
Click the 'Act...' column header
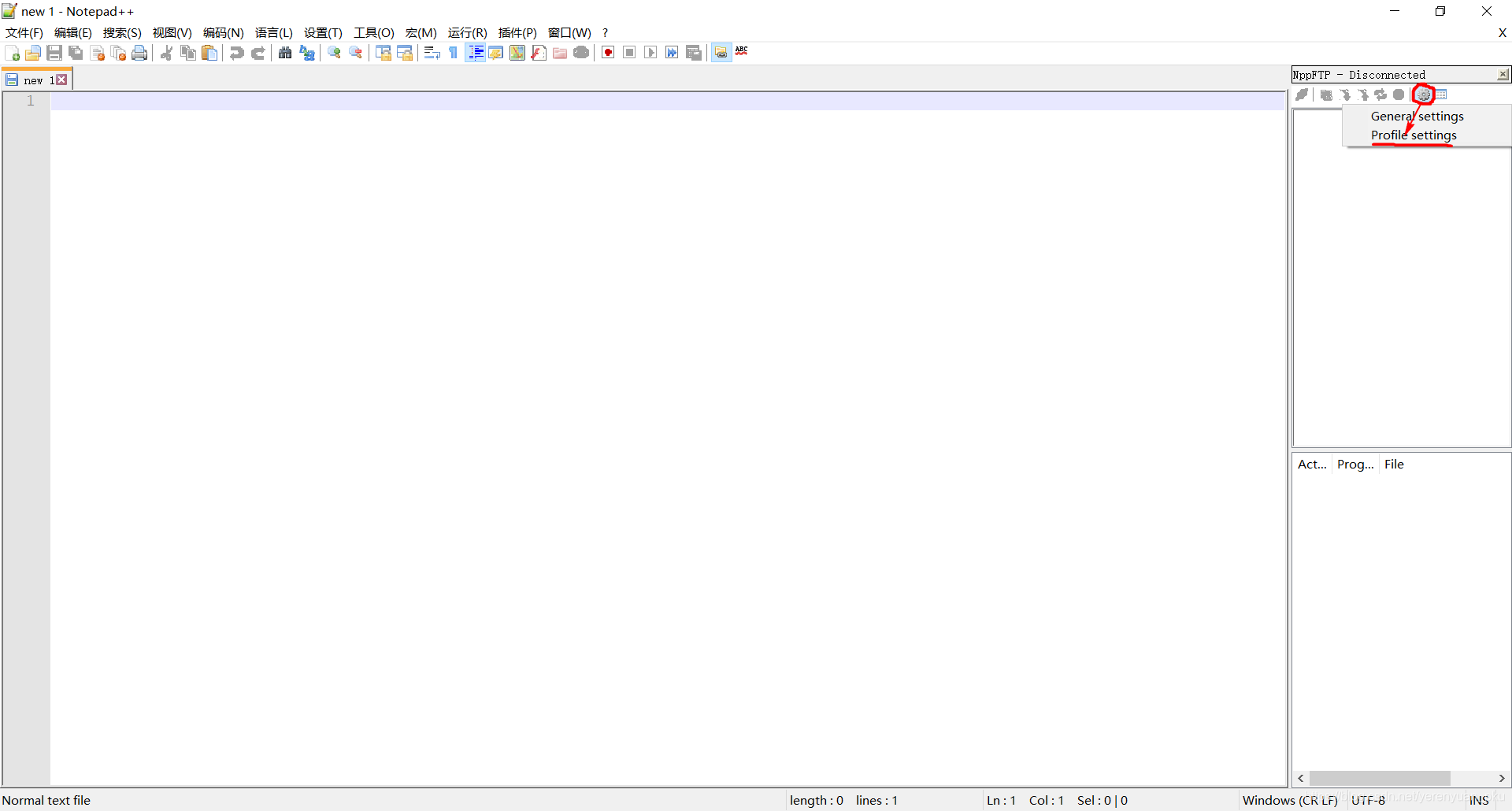tap(1312, 465)
